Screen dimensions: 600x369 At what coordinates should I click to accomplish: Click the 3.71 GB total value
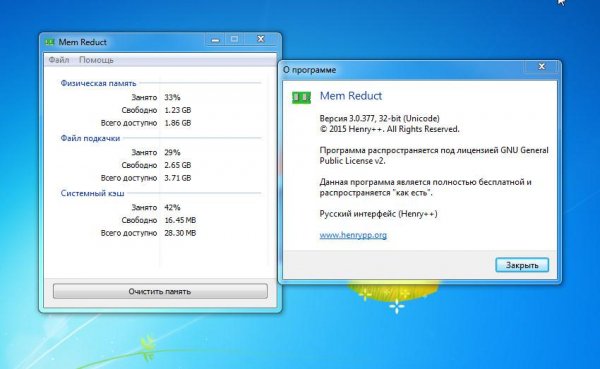(x=178, y=178)
